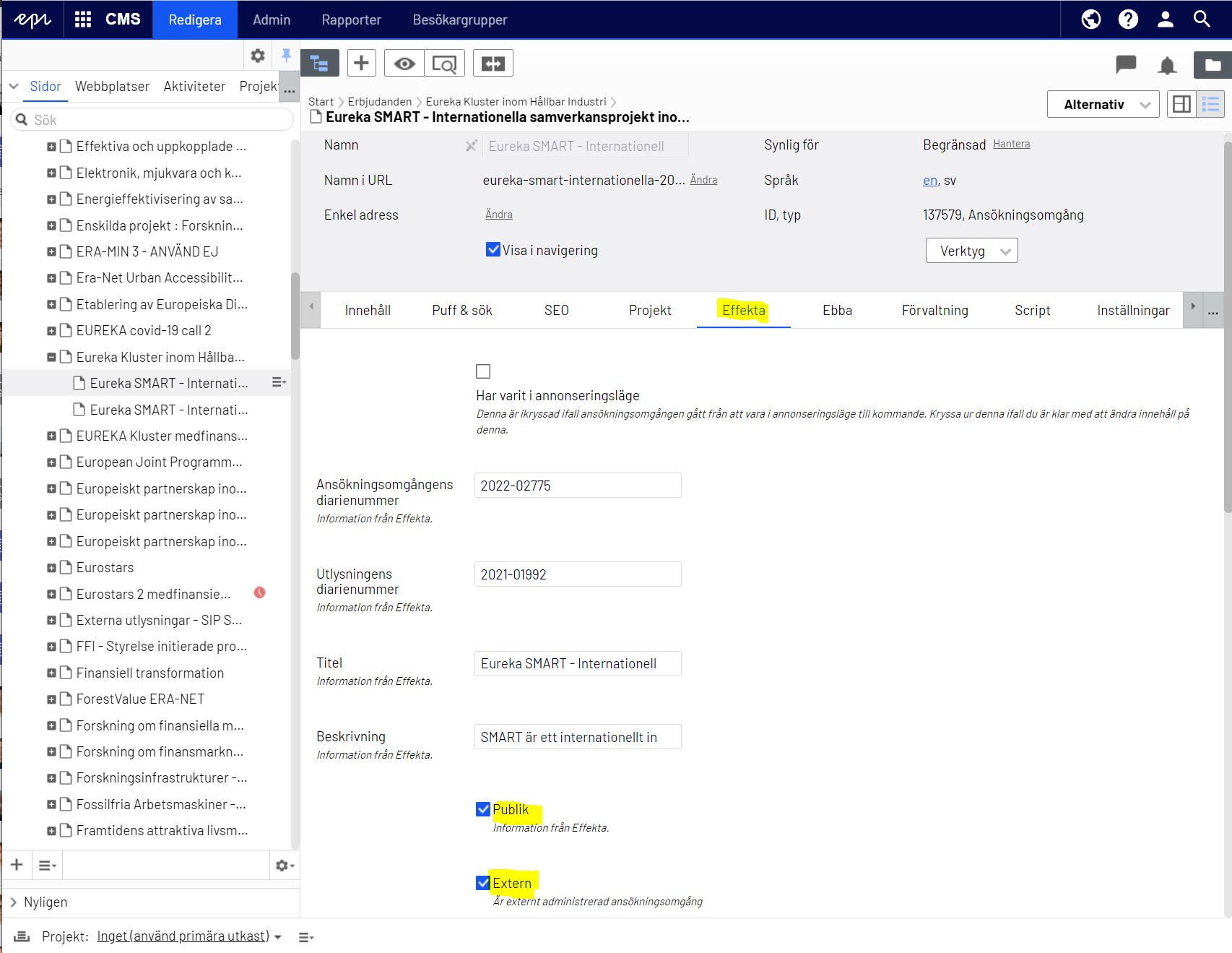Image resolution: width=1232 pixels, height=953 pixels.
Task: Toggle the navigation tree pane icon
Action: click(x=319, y=64)
